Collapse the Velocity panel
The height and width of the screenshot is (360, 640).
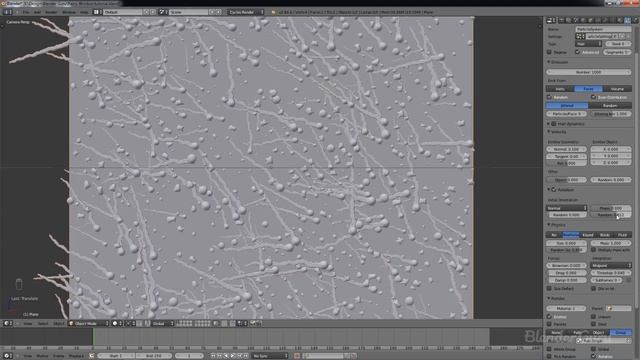549,132
